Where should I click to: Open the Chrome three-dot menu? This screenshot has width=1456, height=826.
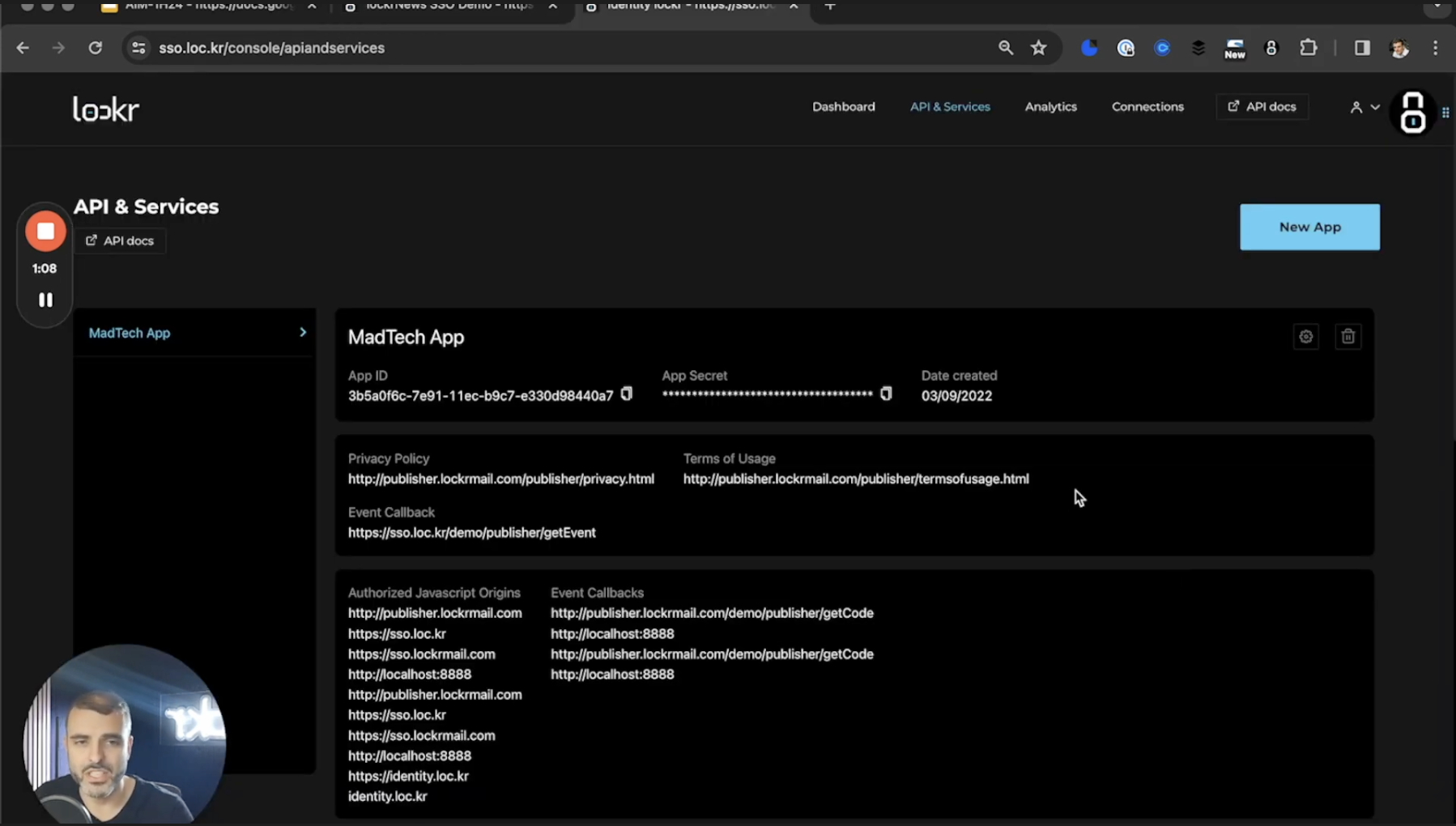[1435, 48]
